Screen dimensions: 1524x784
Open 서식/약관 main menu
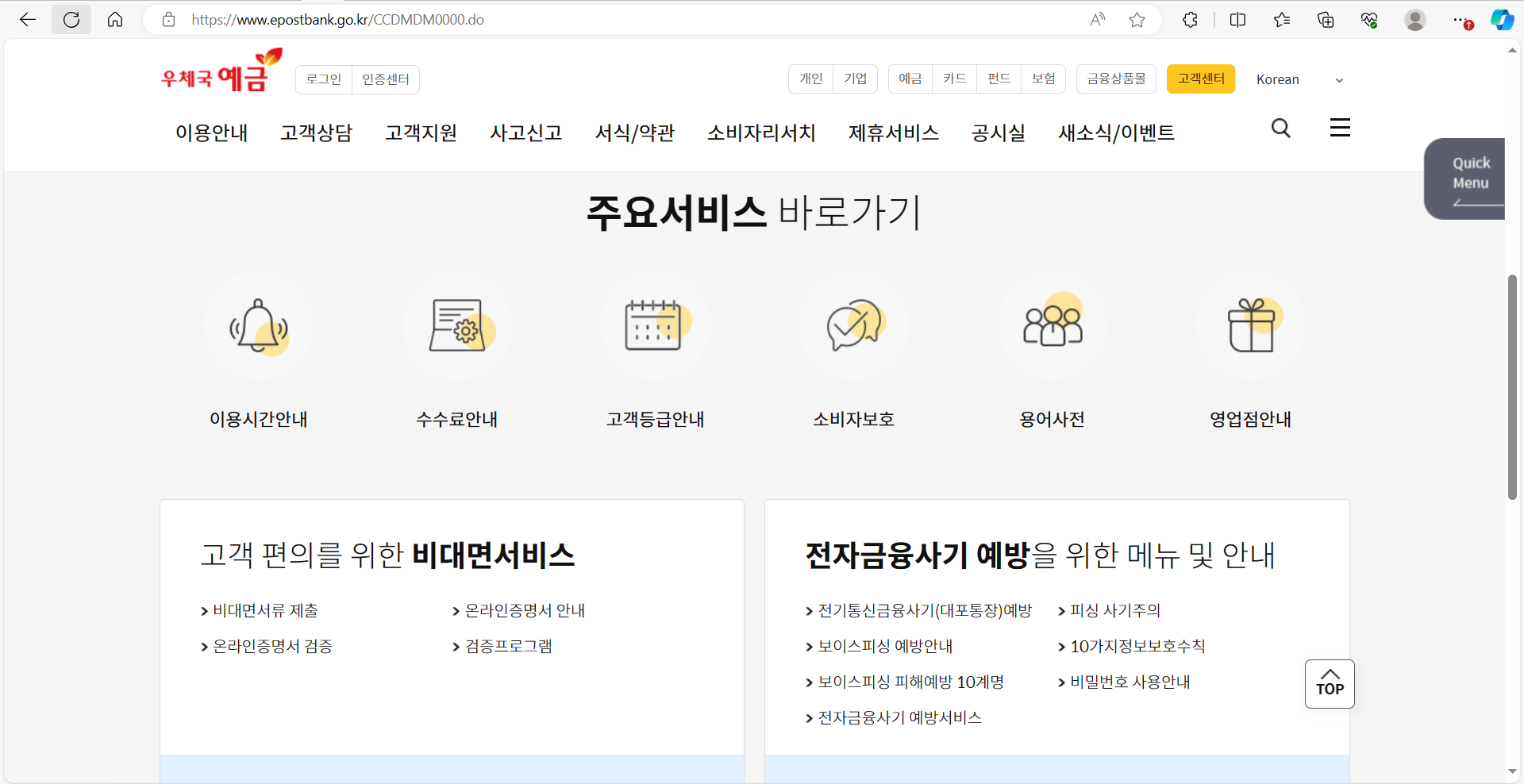click(635, 133)
